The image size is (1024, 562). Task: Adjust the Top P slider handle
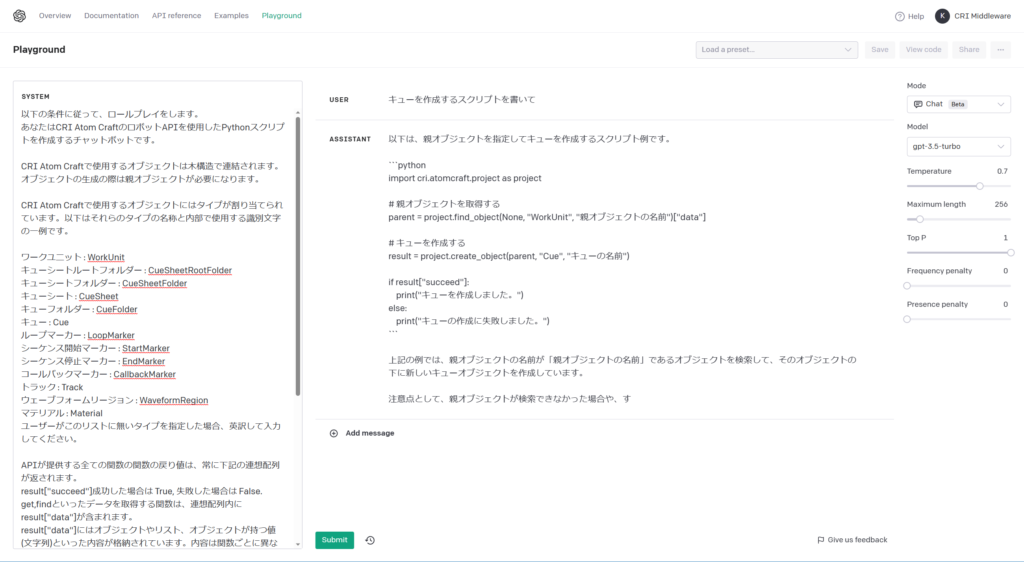click(1010, 253)
